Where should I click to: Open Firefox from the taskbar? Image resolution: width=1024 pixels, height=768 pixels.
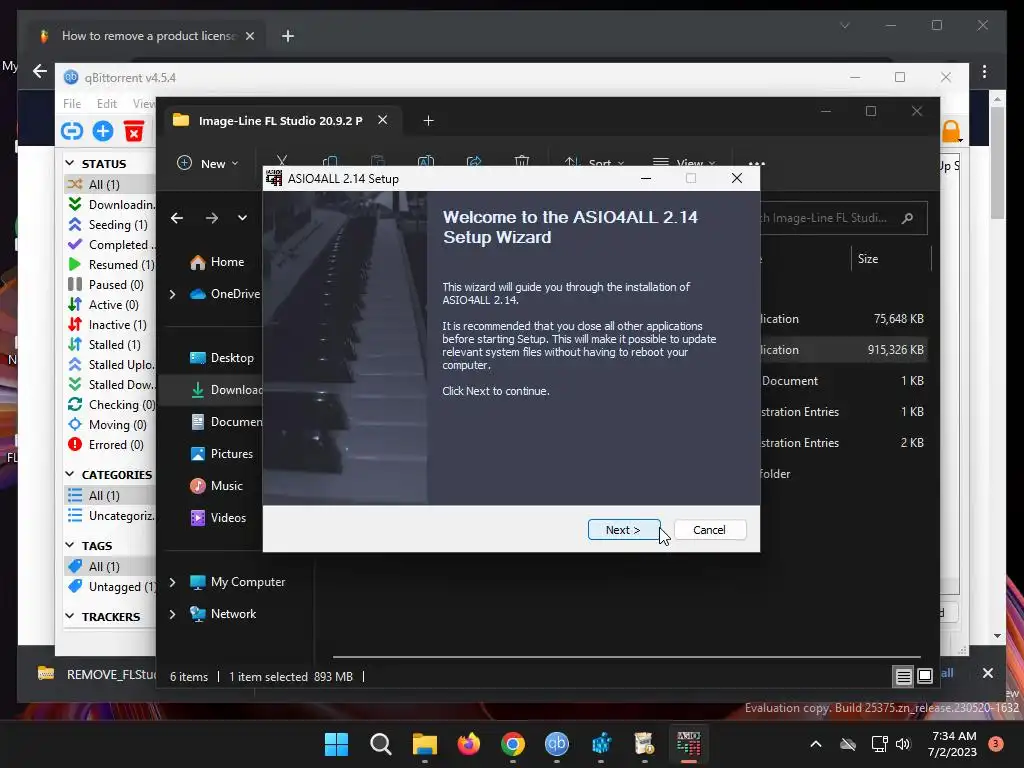click(469, 744)
